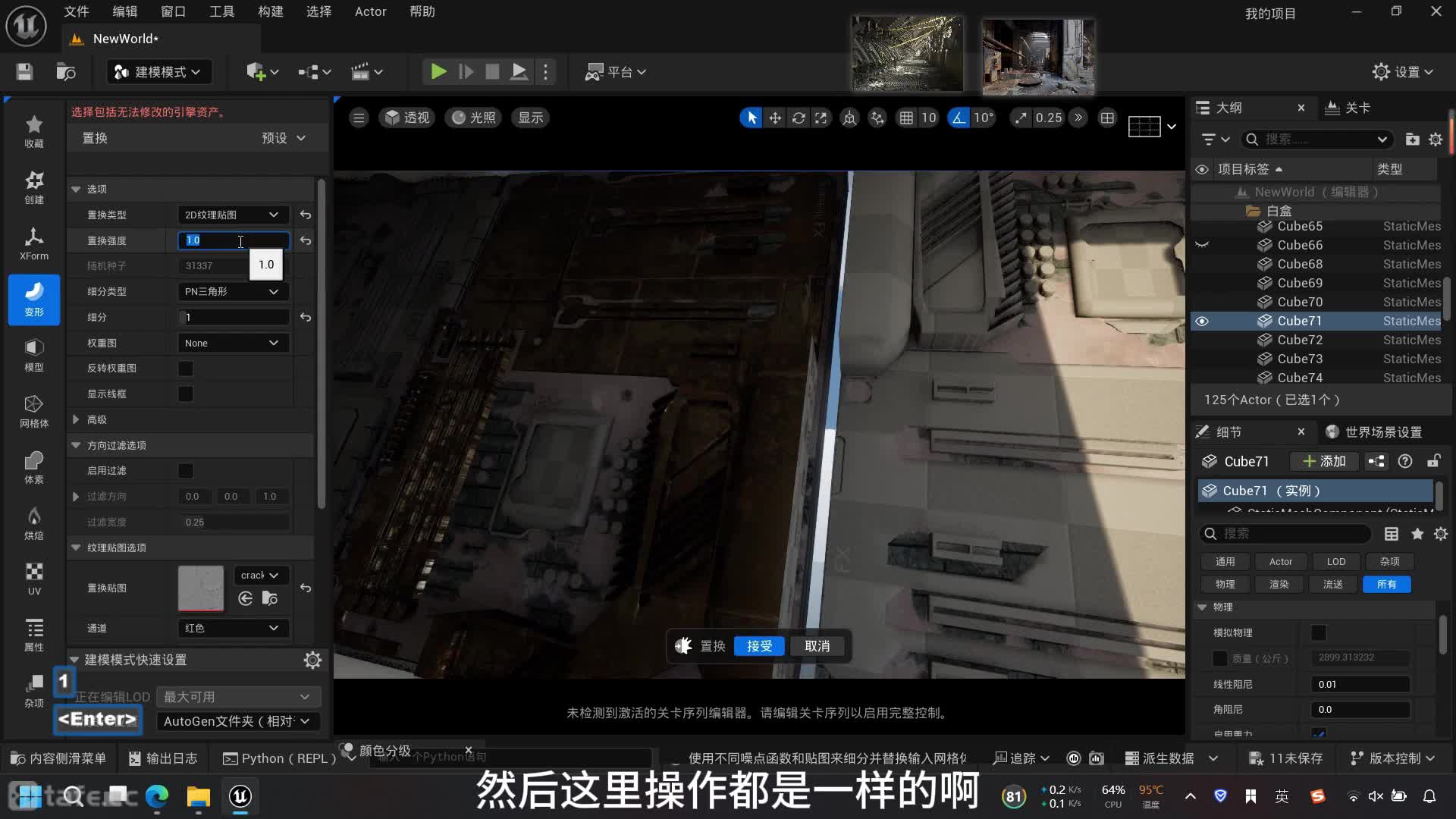Open outliner settings gear icon

(1436, 140)
